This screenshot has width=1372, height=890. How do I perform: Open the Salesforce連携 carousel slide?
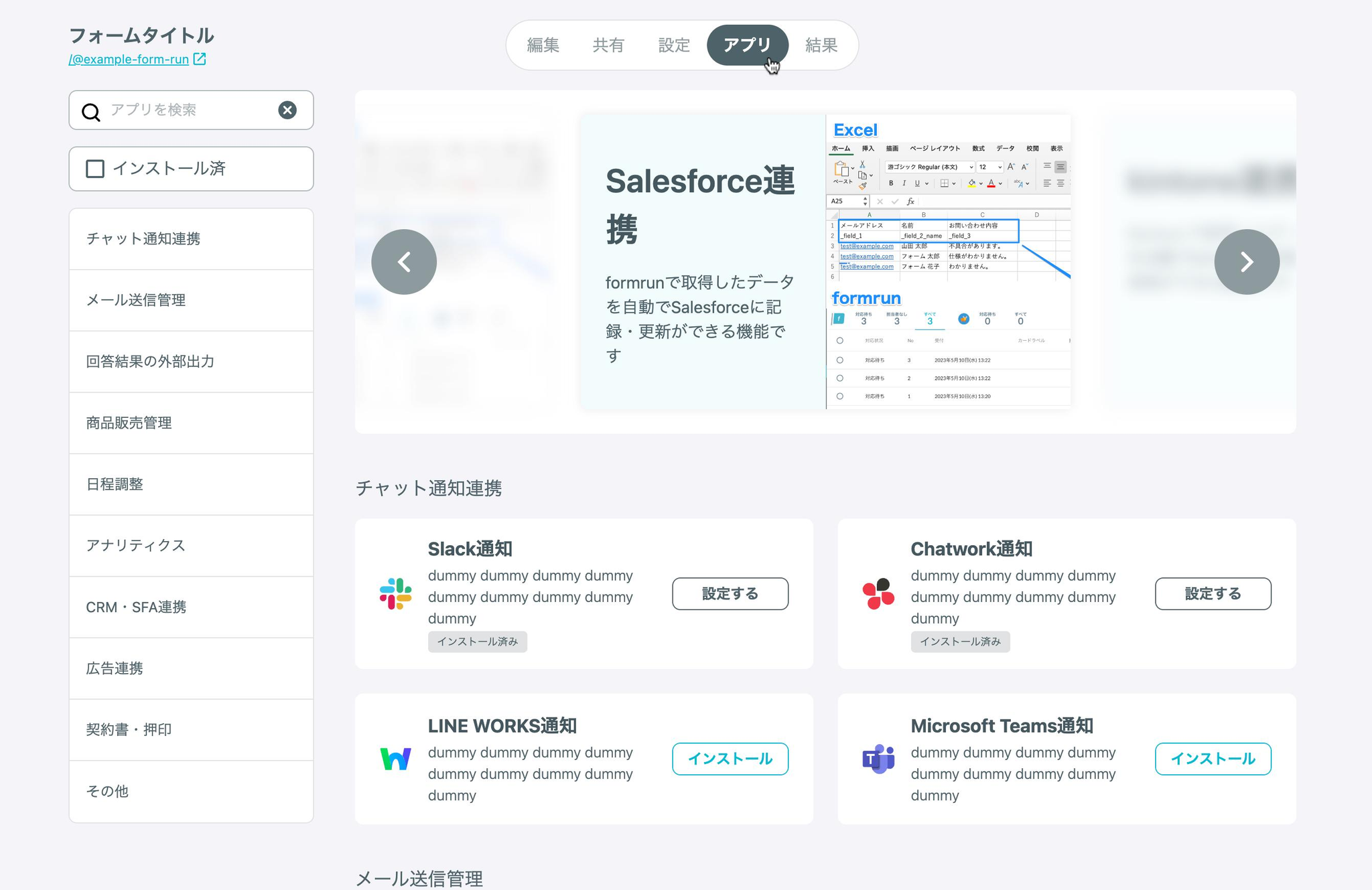click(x=826, y=262)
